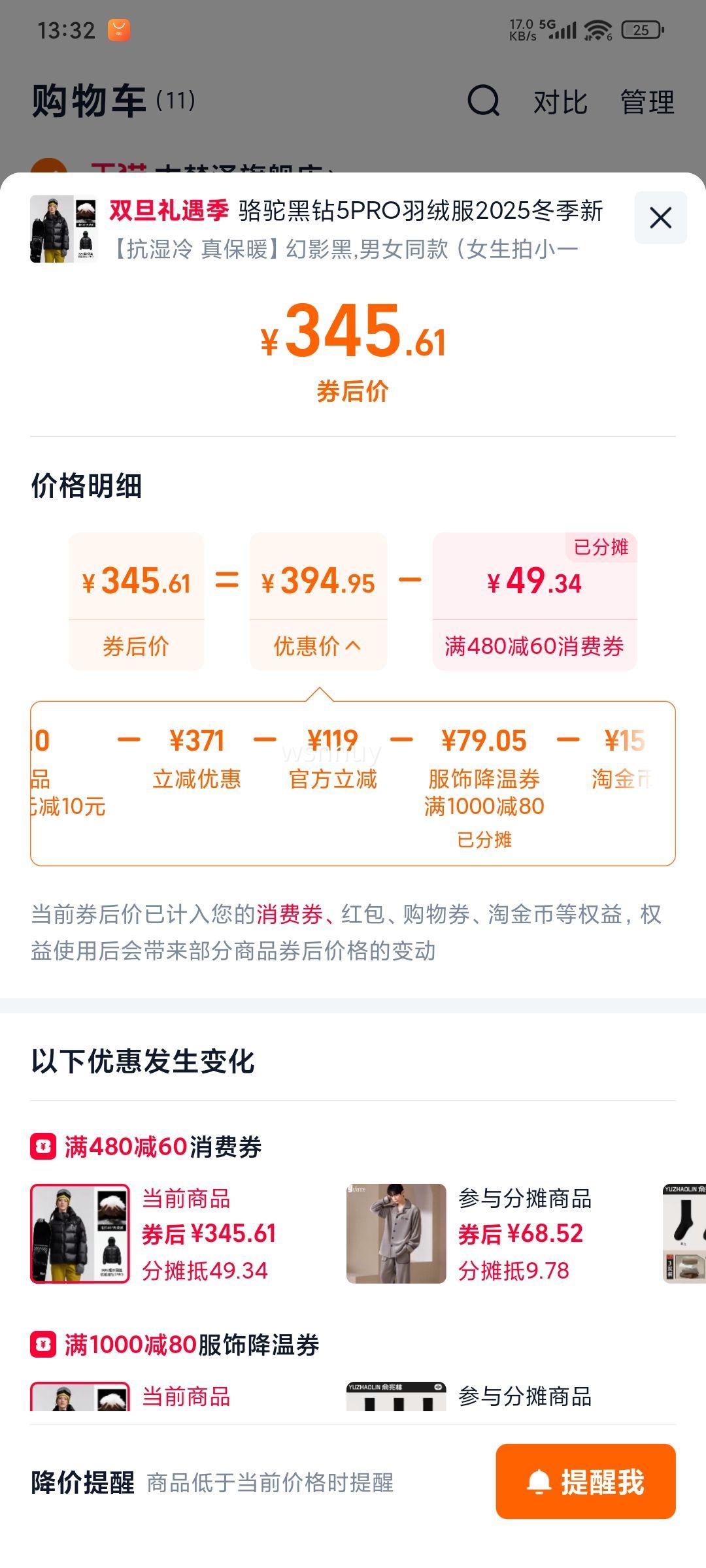Open the 管理 manage option
This screenshot has width=706, height=1568.
coord(647,103)
